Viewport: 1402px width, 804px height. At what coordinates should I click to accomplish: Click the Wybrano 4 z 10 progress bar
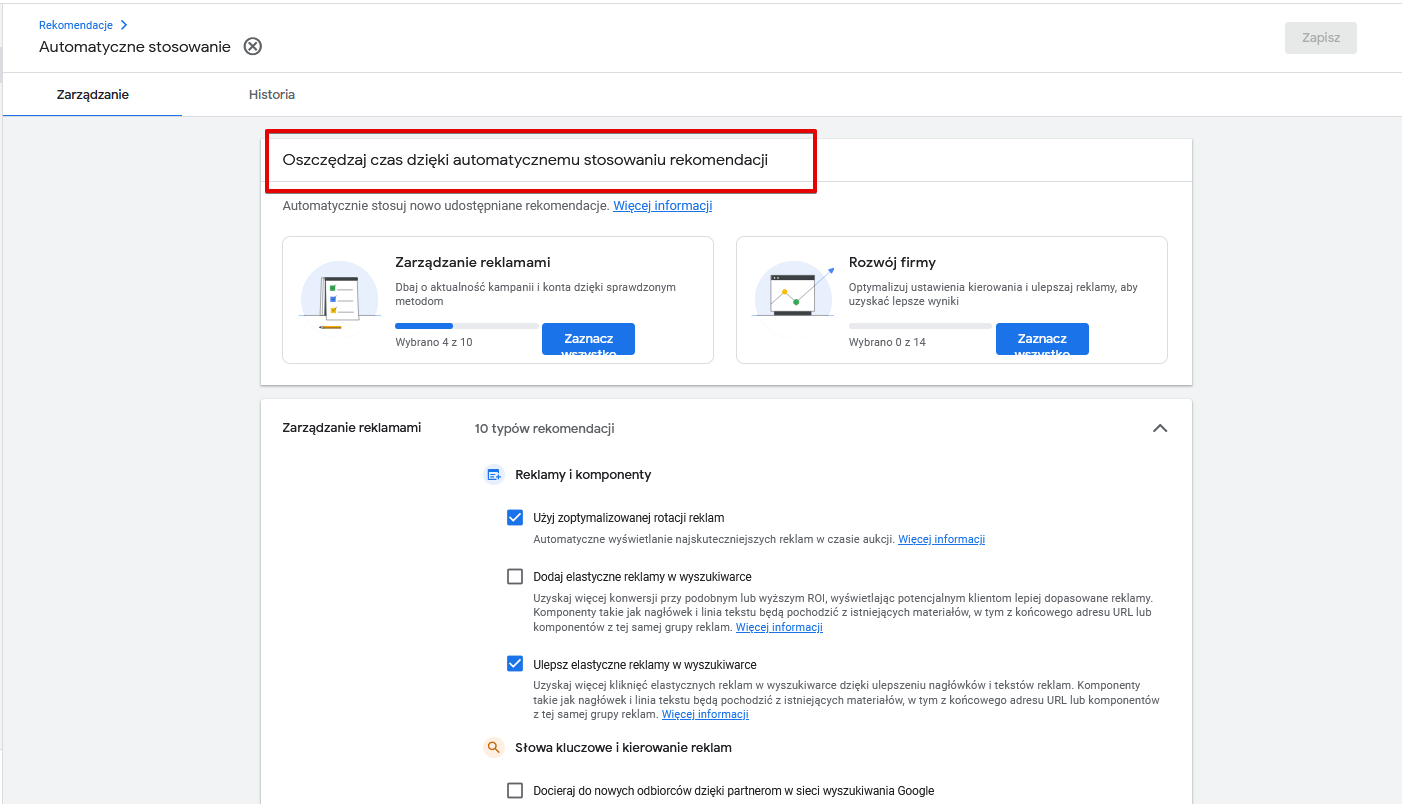click(x=467, y=326)
